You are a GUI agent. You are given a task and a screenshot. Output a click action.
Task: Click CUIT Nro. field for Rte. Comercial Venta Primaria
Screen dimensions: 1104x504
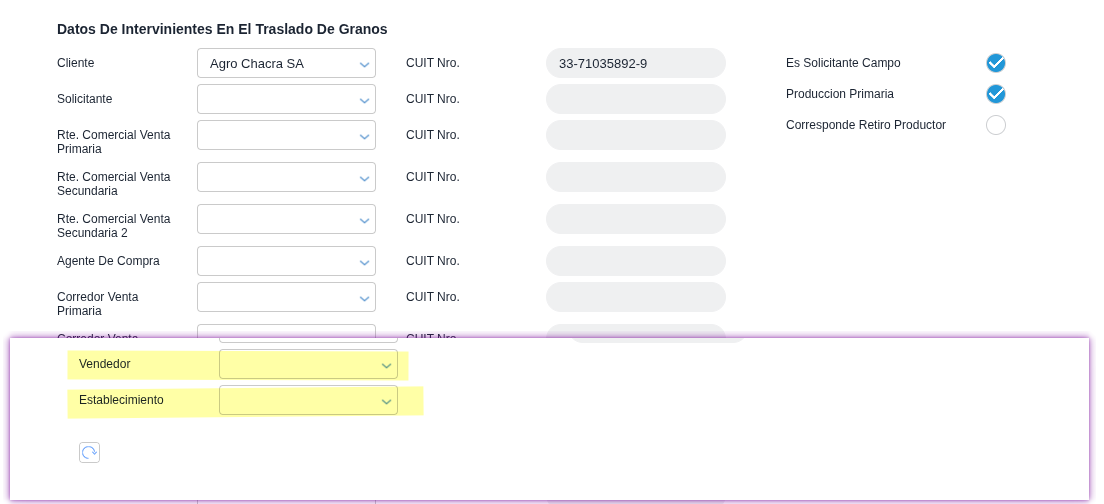[635, 135]
